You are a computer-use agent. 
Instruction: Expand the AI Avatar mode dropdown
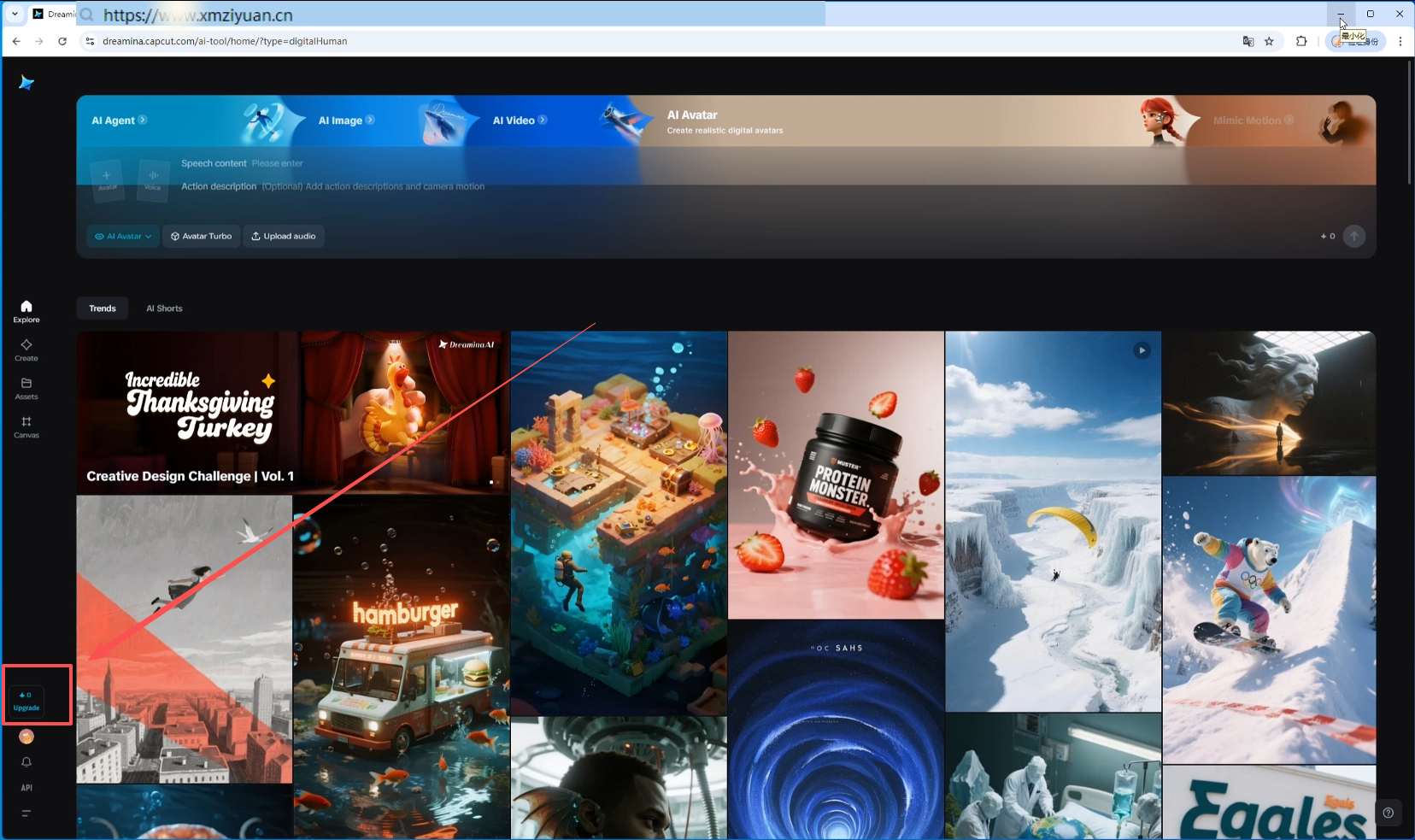(x=123, y=237)
